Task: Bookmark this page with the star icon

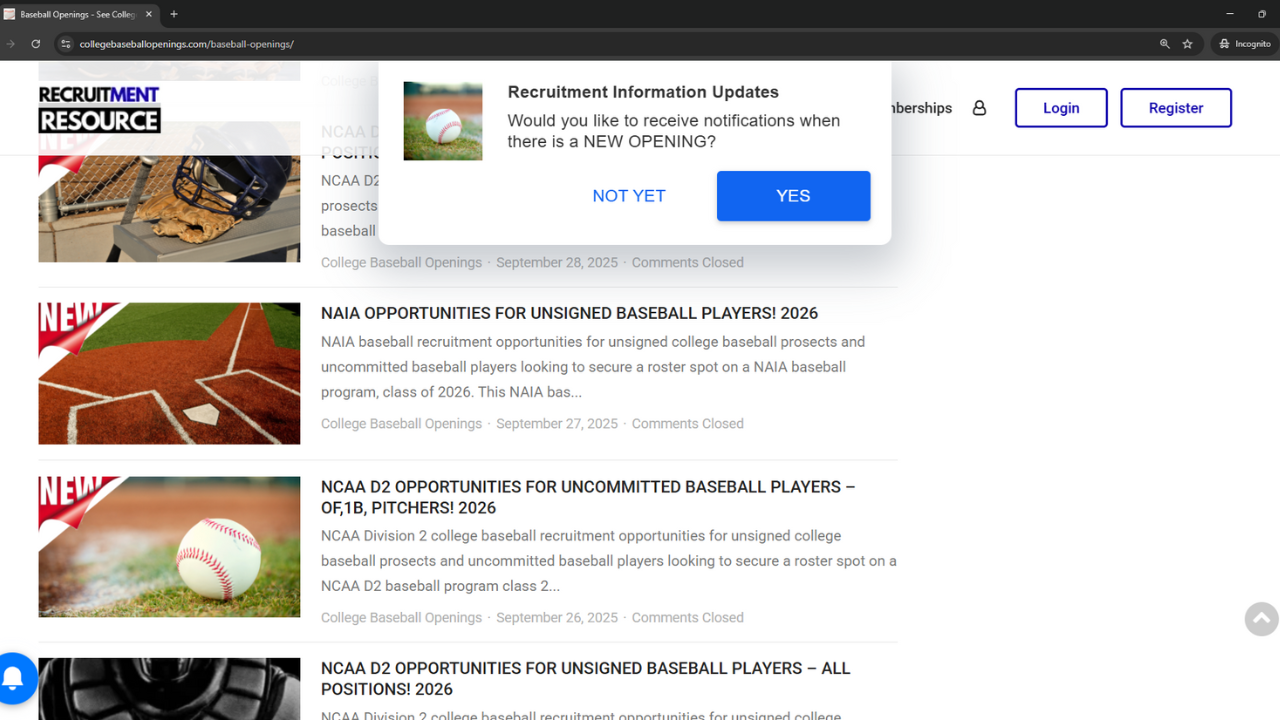Action: [x=1188, y=44]
